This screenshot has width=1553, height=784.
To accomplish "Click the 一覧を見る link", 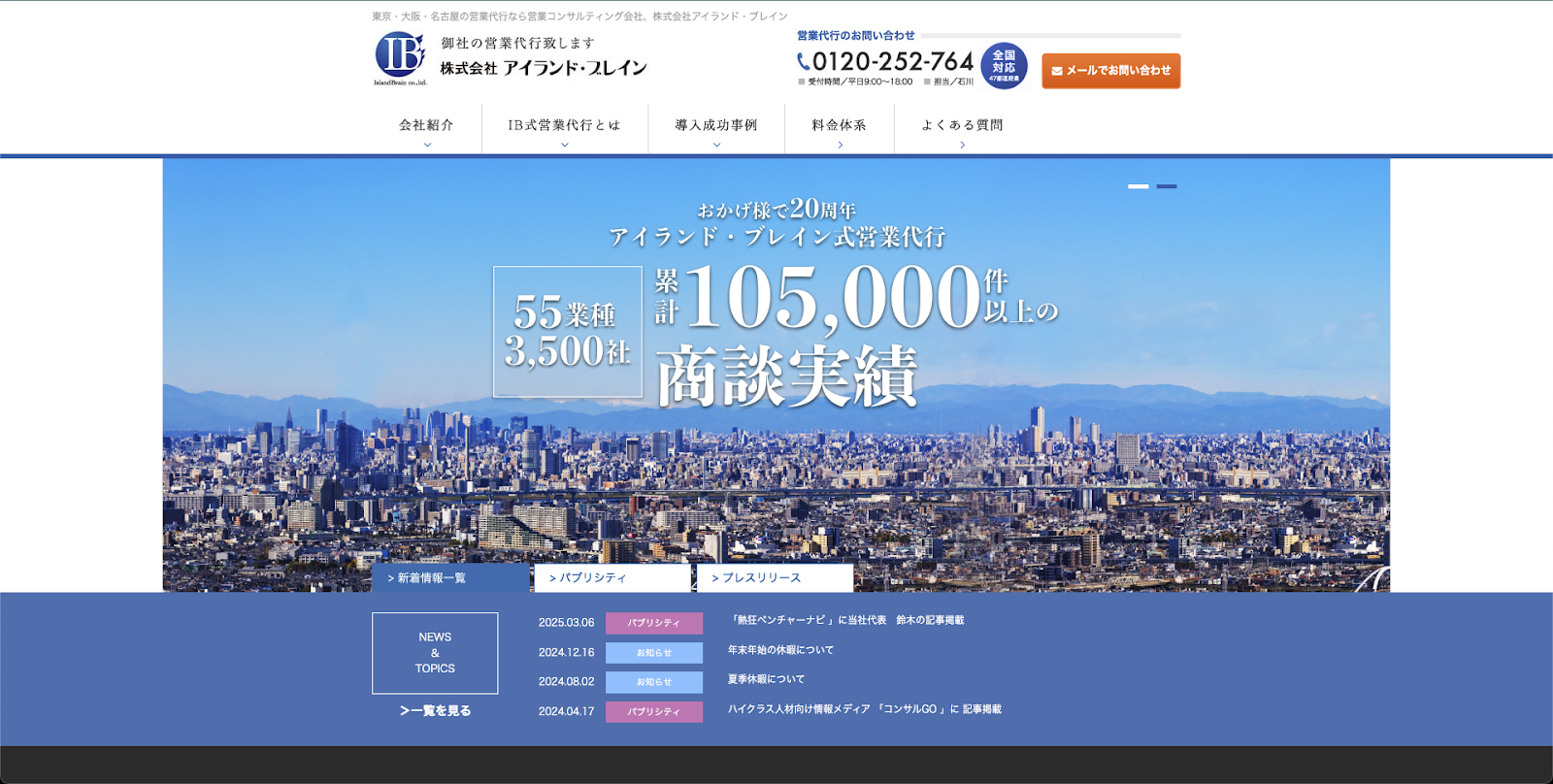I will 435,711.
